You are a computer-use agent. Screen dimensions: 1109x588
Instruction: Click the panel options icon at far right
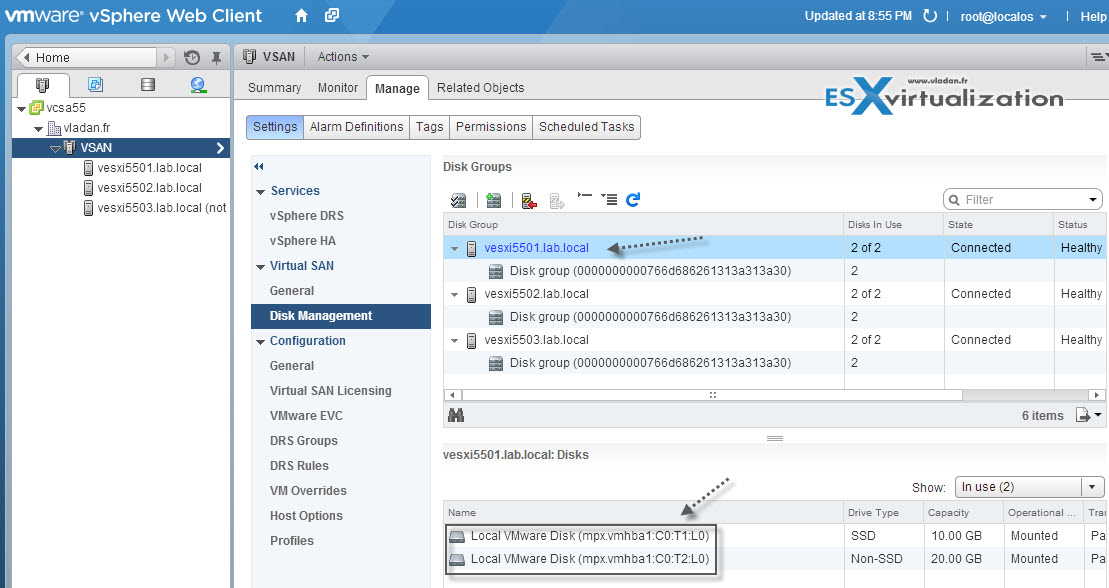click(x=1098, y=57)
